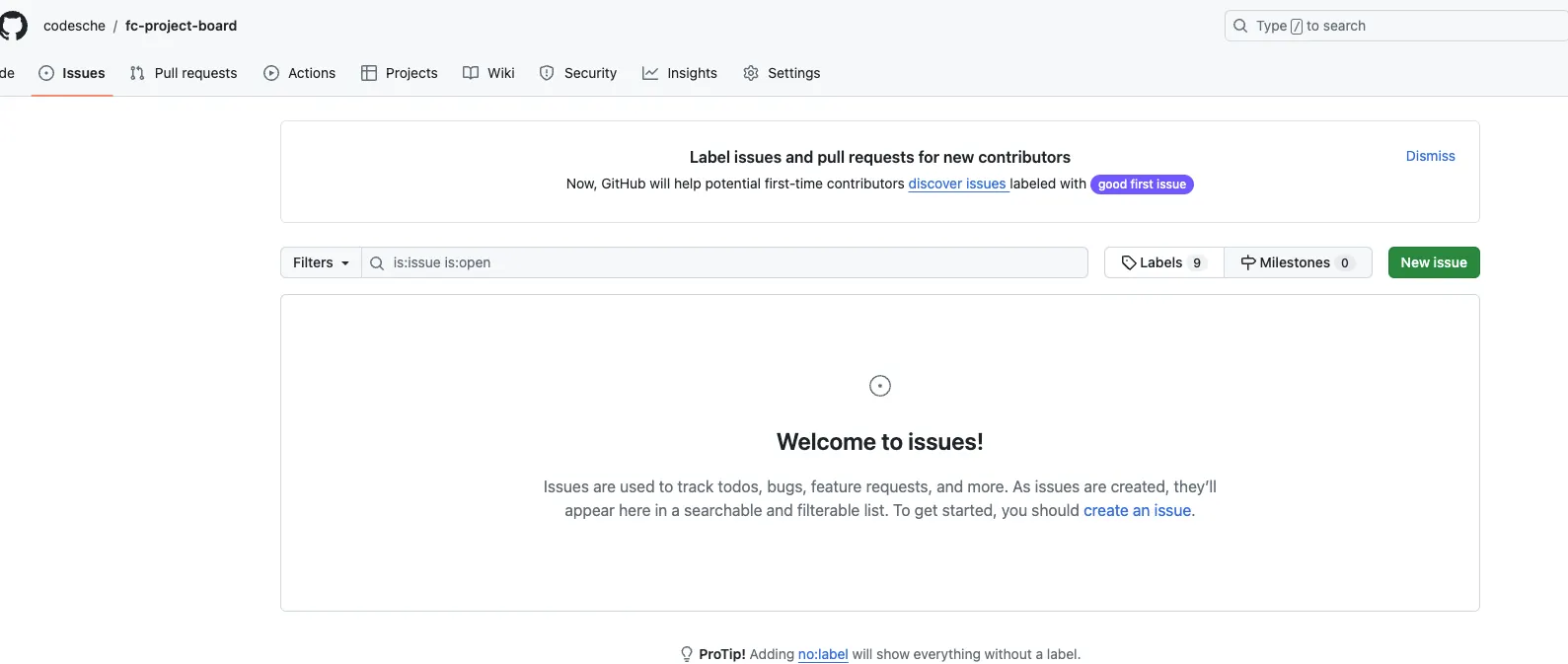Click the no:label ProTip link

point(823,654)
